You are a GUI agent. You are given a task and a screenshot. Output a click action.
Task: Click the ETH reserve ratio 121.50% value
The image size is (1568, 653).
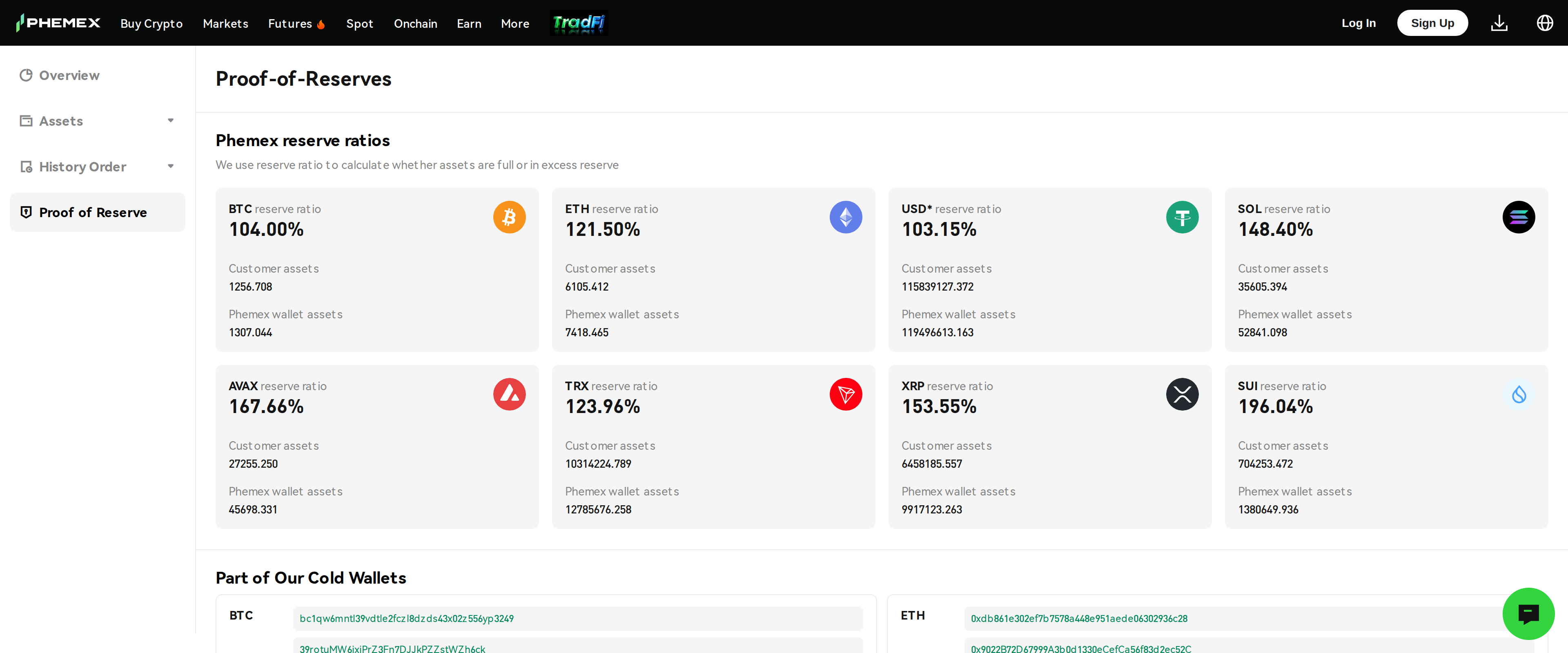603,229
